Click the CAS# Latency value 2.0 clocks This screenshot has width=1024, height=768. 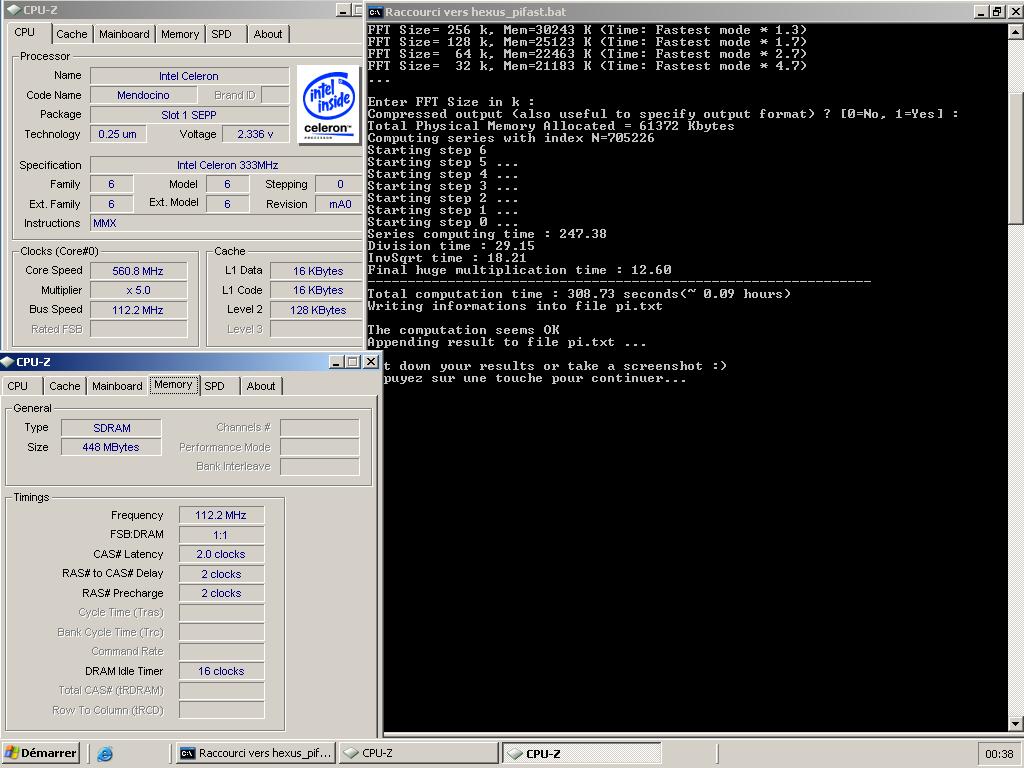pyautogui.click(x=221, y=554)
